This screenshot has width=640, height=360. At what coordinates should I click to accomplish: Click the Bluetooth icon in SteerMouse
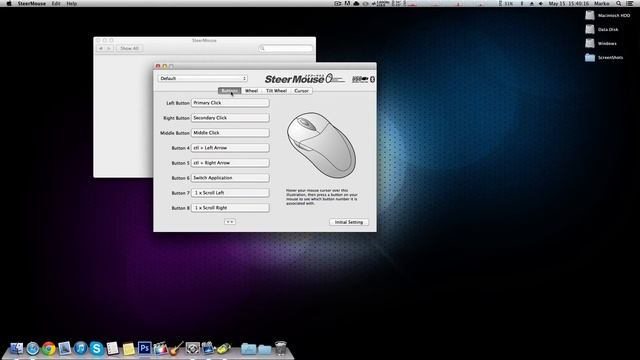[372, 79]
